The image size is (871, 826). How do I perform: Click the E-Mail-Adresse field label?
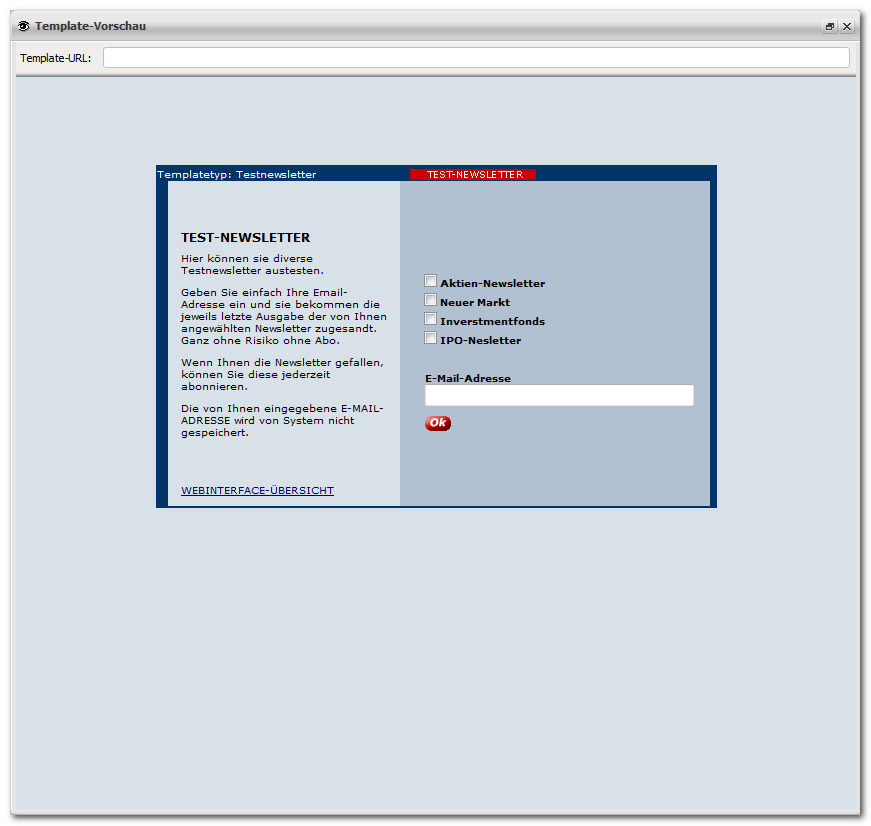(x=467, y=379)
